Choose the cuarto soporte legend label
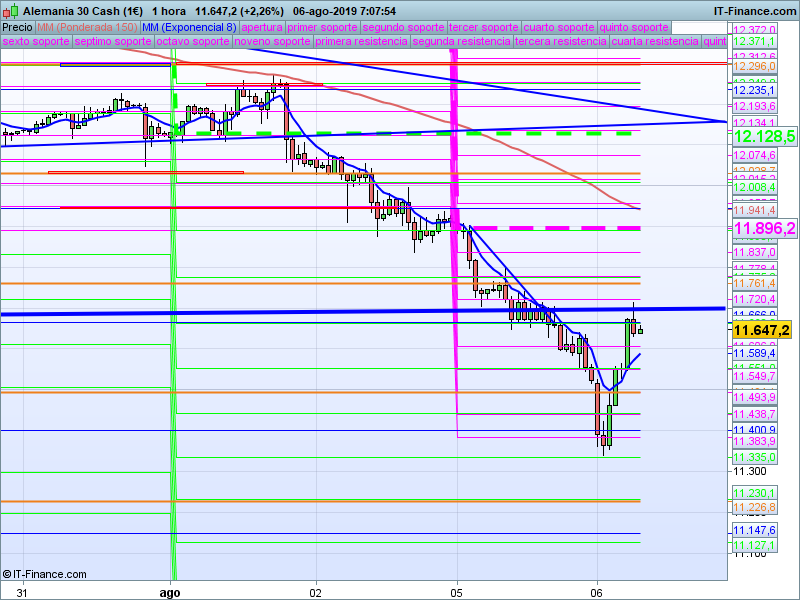The height and width of the screenshot is (600, 800). 559,27
